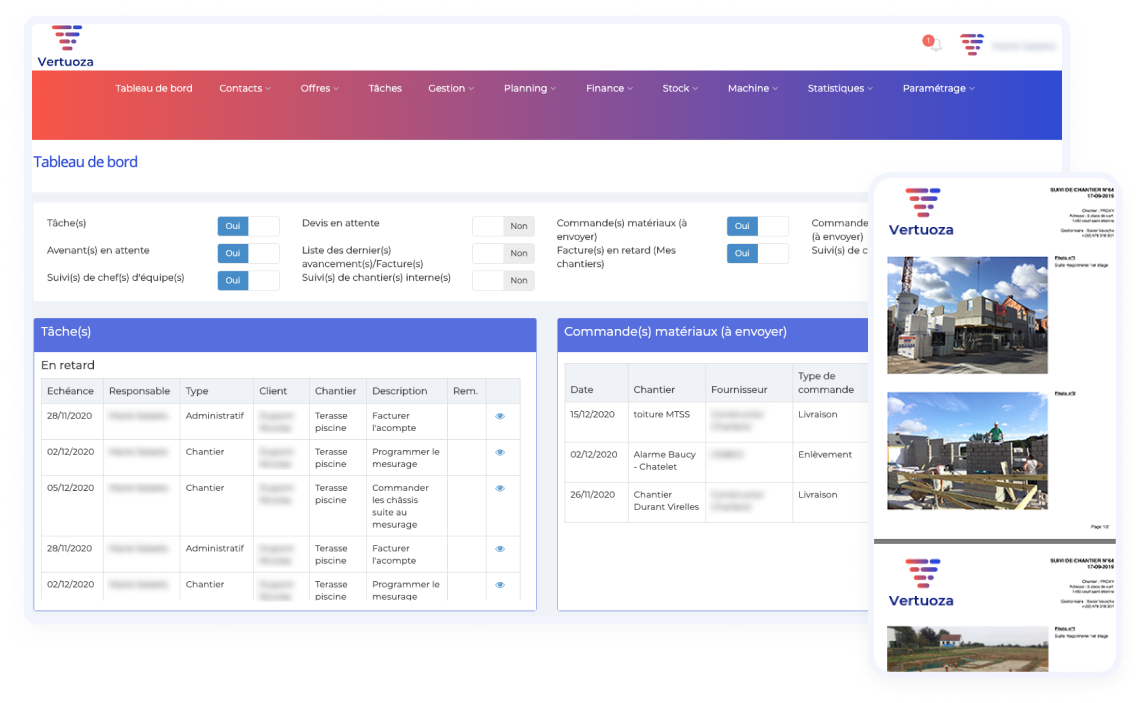The height and width of the screenshot is (703, 1141).
Task: Click the Commande(s) matériaux (à envoyer) panel header
Action: pyautogui.click(x=712, y=335)
